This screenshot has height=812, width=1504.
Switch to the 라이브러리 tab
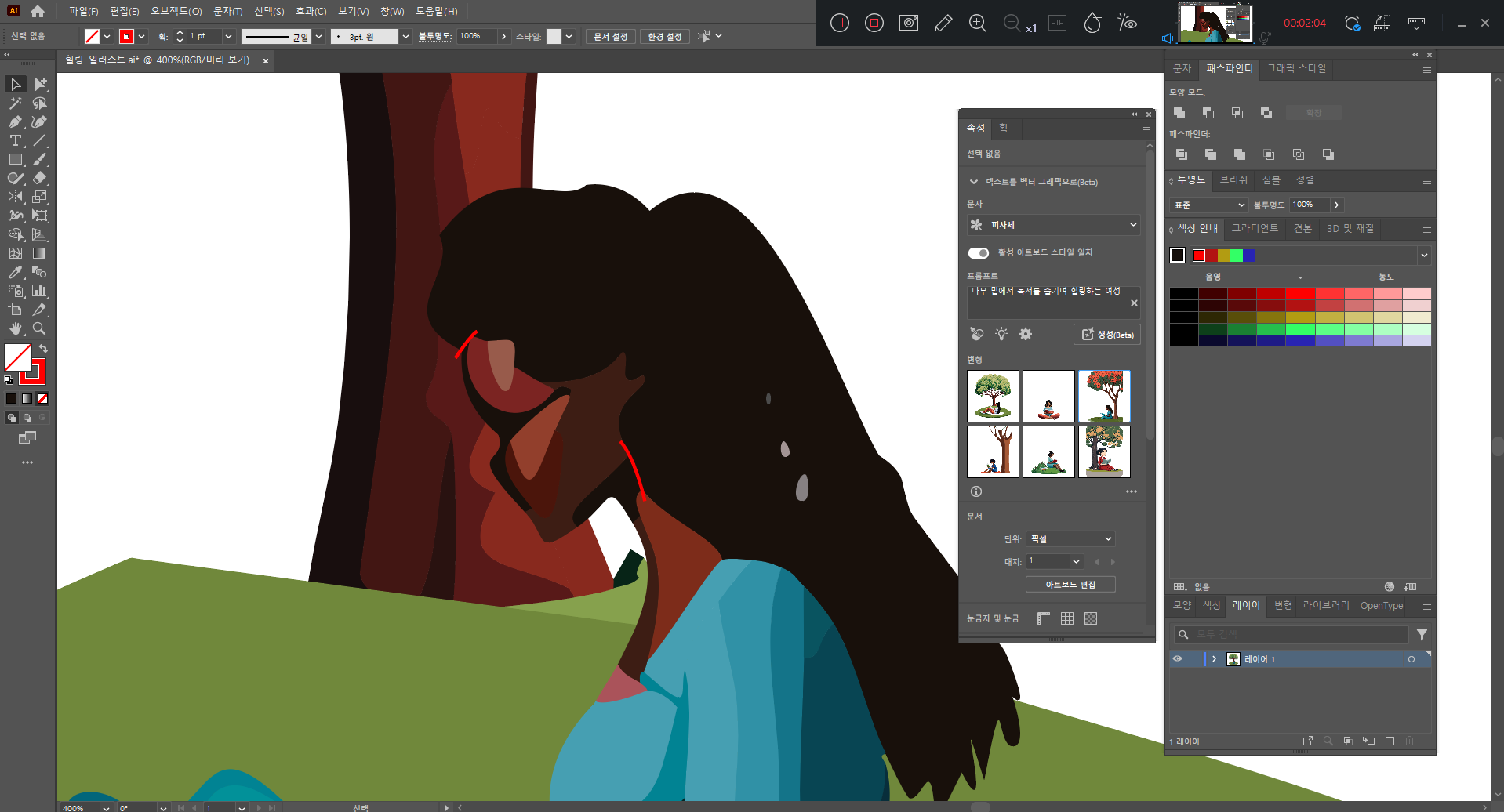tap(1326, 605)
